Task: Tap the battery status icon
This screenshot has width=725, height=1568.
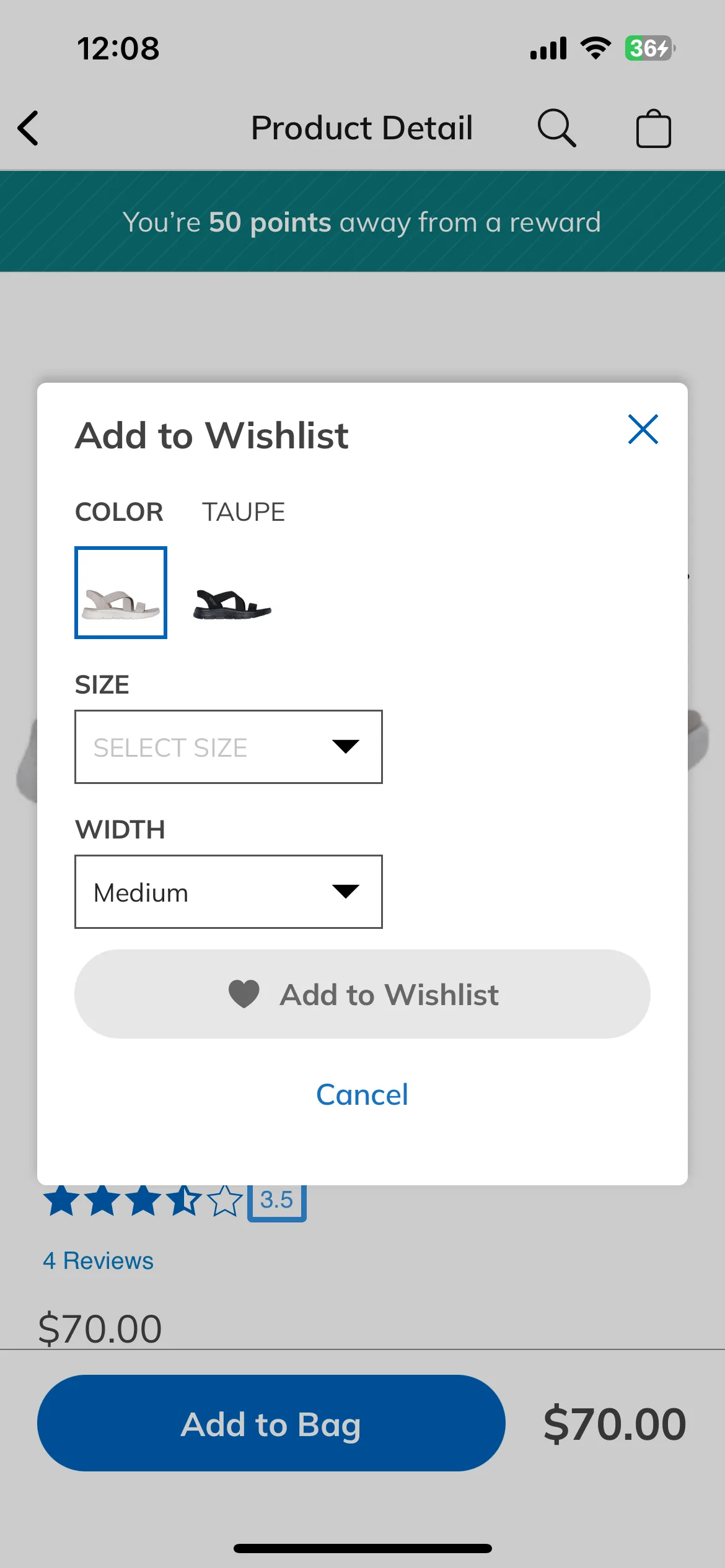Action: pos(649,48)
